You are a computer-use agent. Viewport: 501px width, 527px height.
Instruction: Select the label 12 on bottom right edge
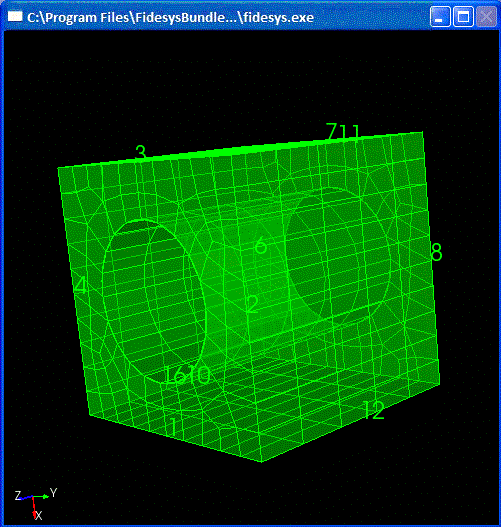(374, 410)
